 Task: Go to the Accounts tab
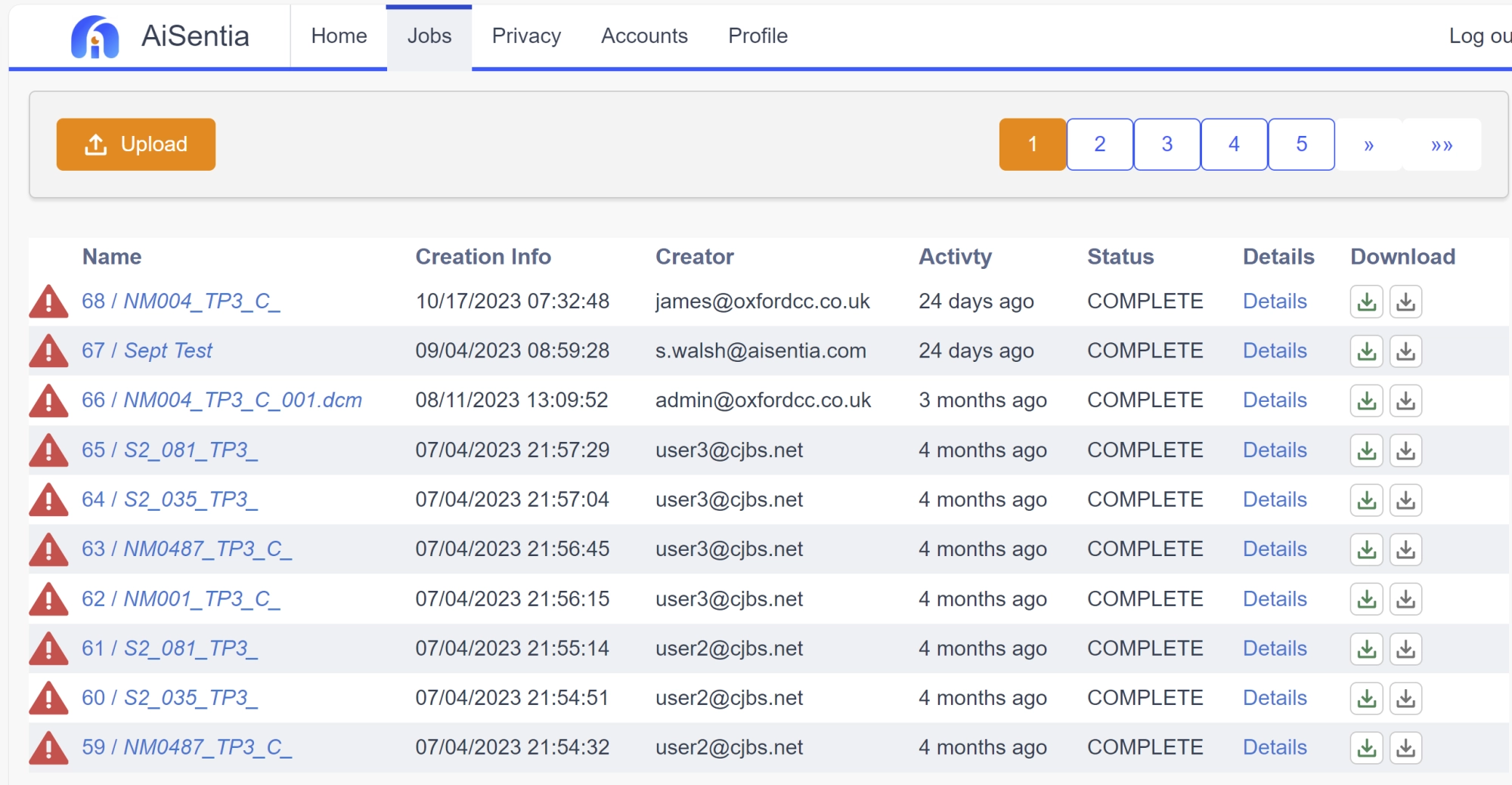[644, 36]
